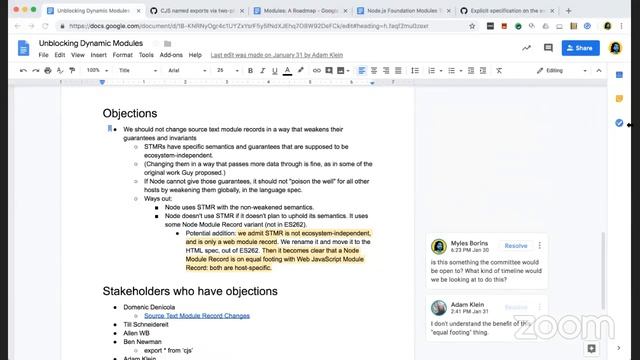Collapse the menus with the up chevron
Viewport: 640px width, 360px height.
[599, 71]
